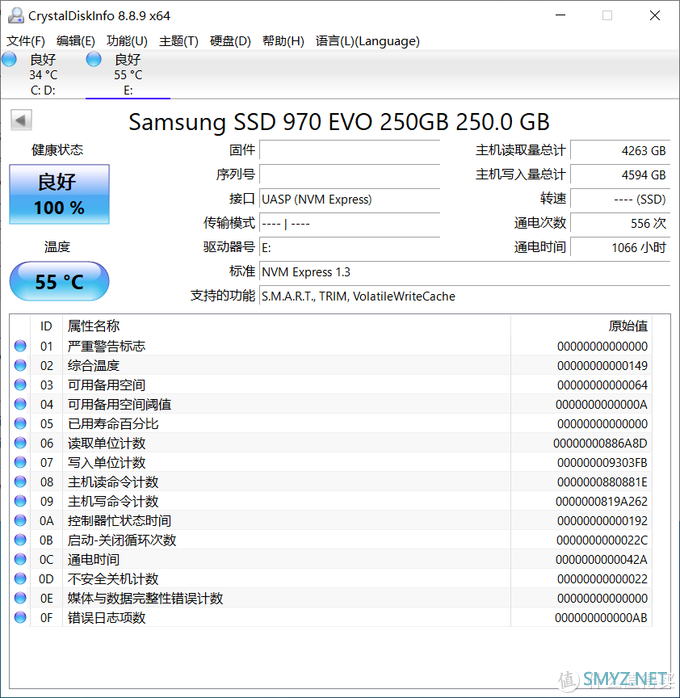Viewport: 680px width, 698px height.
Task: Click the ID column header
Action: pos(46,326)
